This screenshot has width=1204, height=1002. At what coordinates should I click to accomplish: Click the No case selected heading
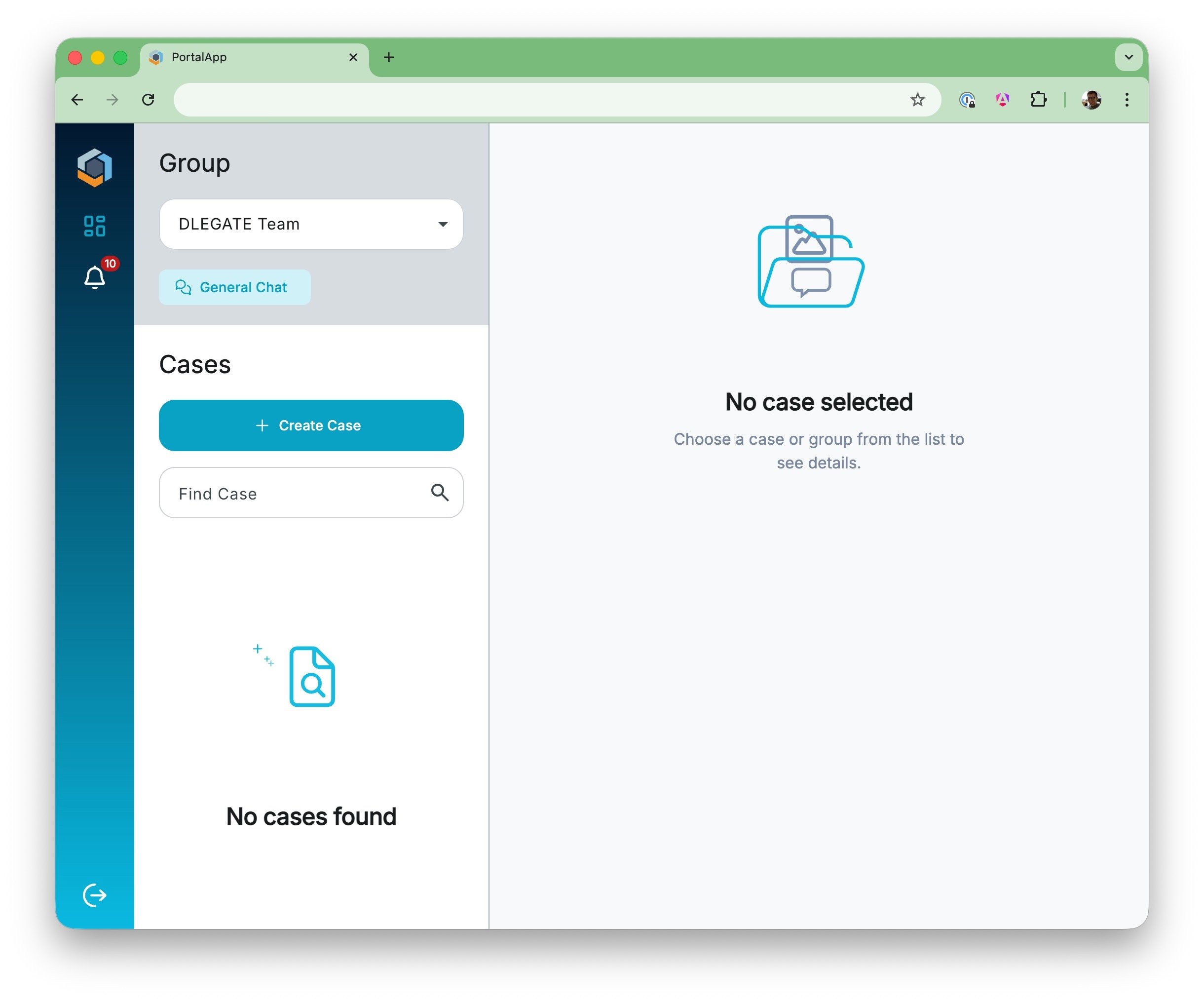819,402
